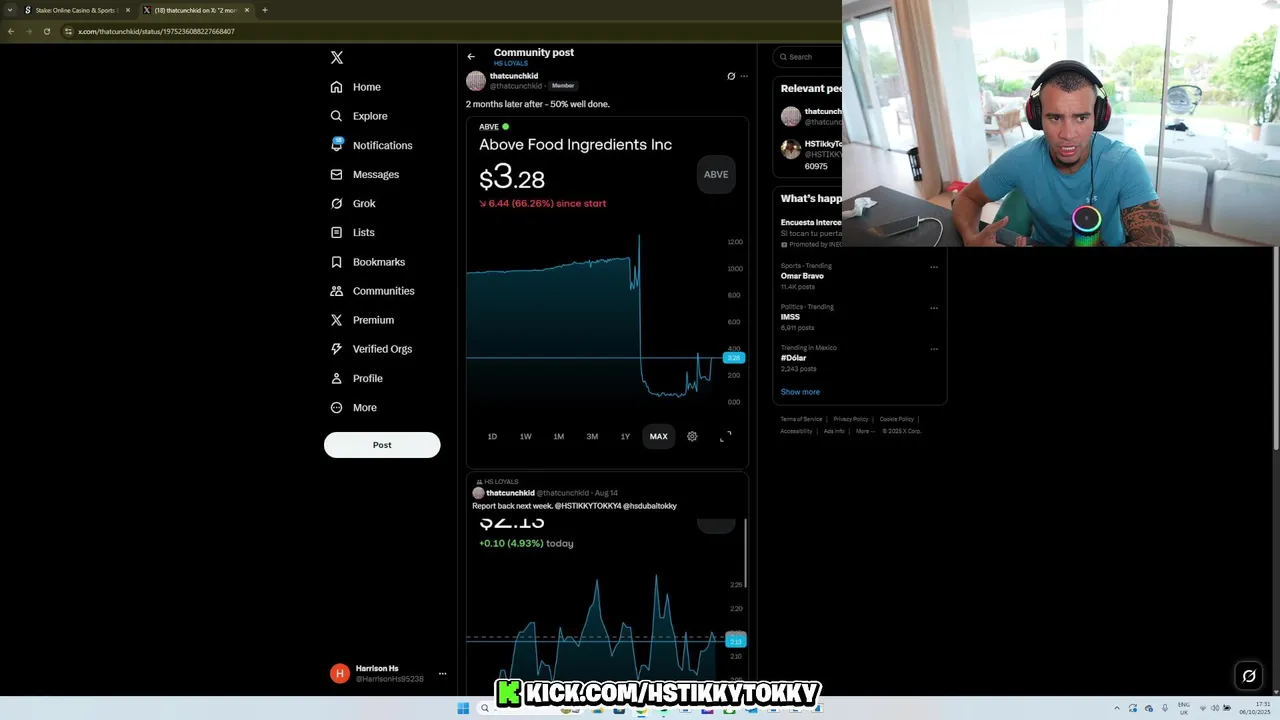Screen dimensions: 1280x720
Task: Click the Harrison Hs profile avatar
Action: [x=340, y=674]
